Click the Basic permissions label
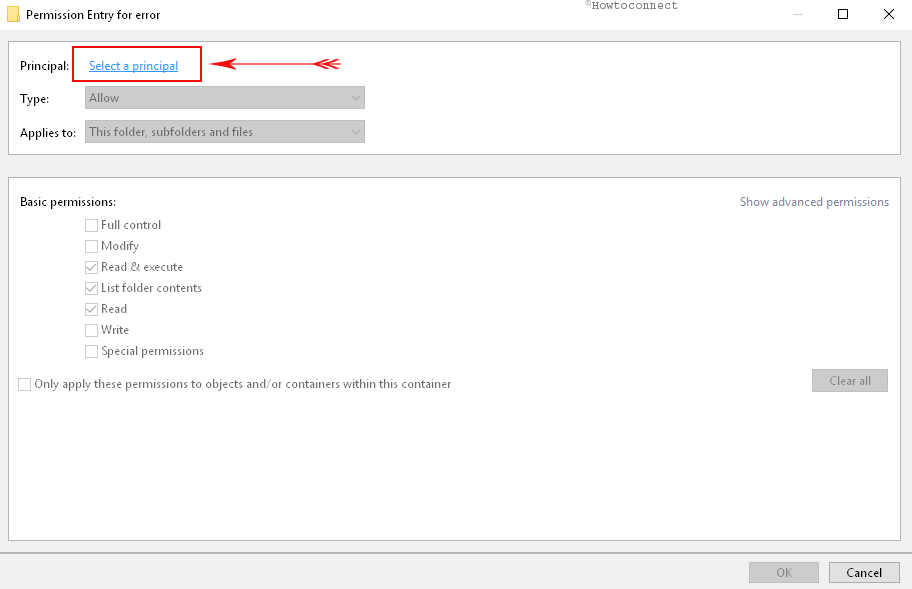This screenshot has height=589, width=912. click(x=68, y=202)
